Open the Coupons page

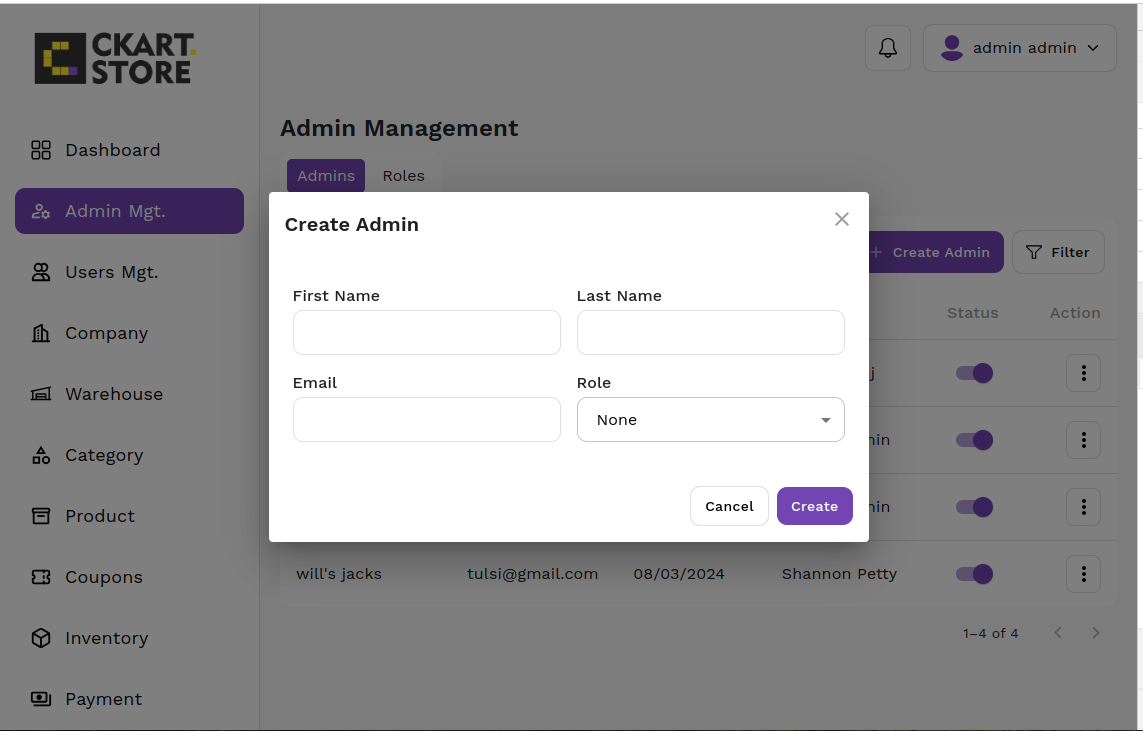(103, 577)
